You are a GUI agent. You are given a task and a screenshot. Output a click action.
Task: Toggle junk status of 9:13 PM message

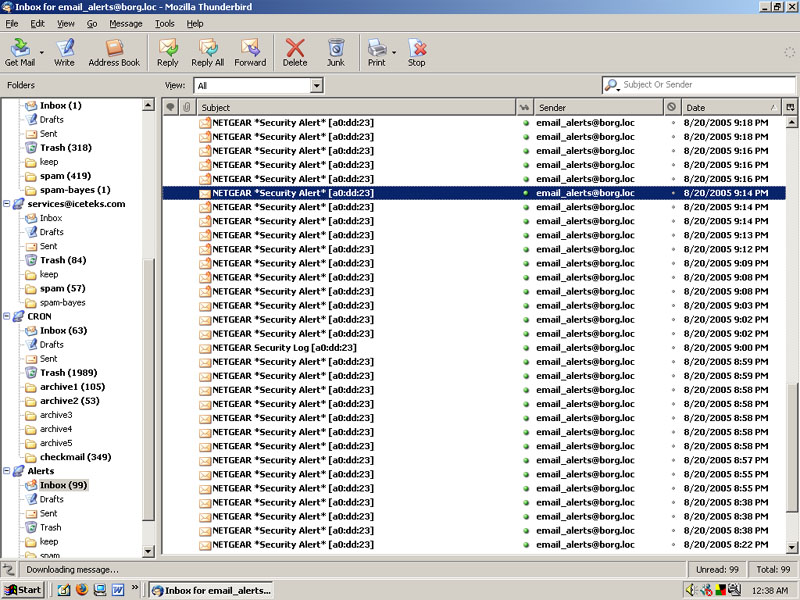click(x=673, y=235)
